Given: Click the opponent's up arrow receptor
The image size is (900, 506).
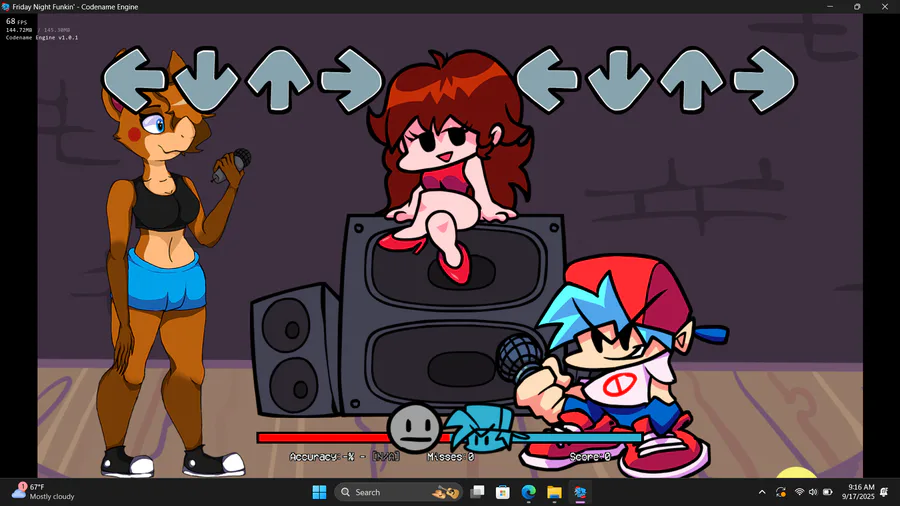Looking at the screenshot, I should 279,80.
